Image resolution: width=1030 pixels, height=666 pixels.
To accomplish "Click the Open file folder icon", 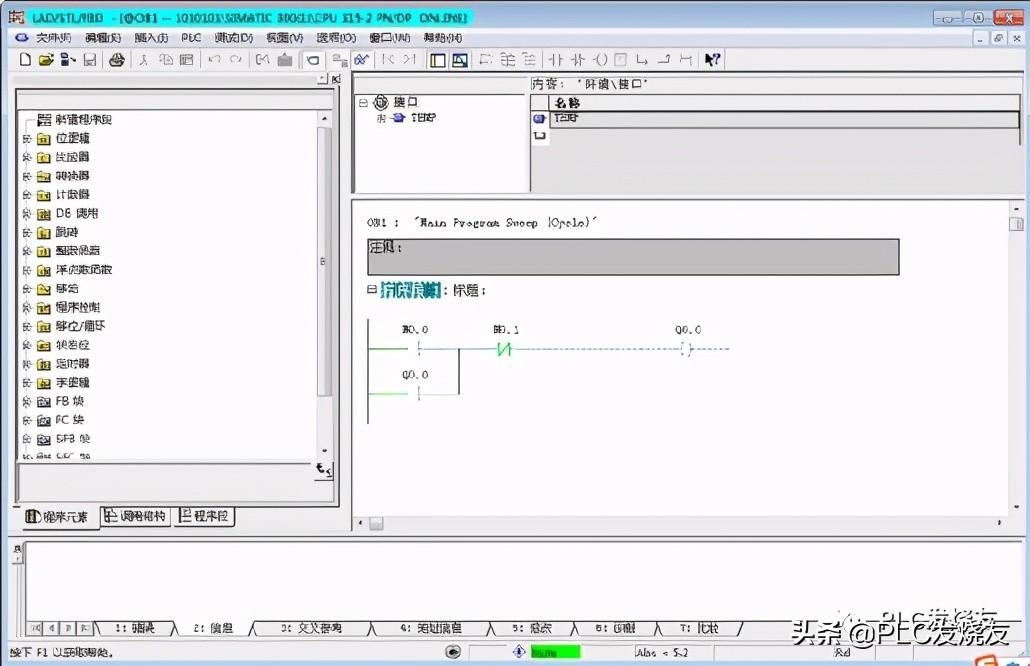I will [x=46, y=60].
